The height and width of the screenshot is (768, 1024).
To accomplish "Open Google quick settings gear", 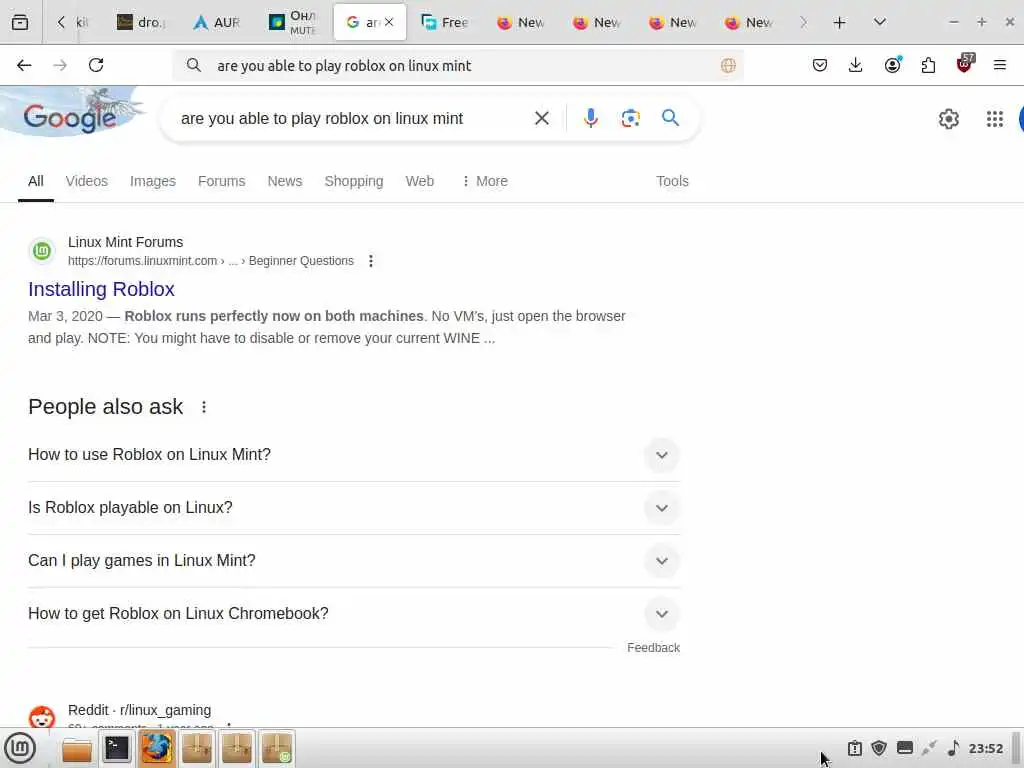I will pos(948,119).
